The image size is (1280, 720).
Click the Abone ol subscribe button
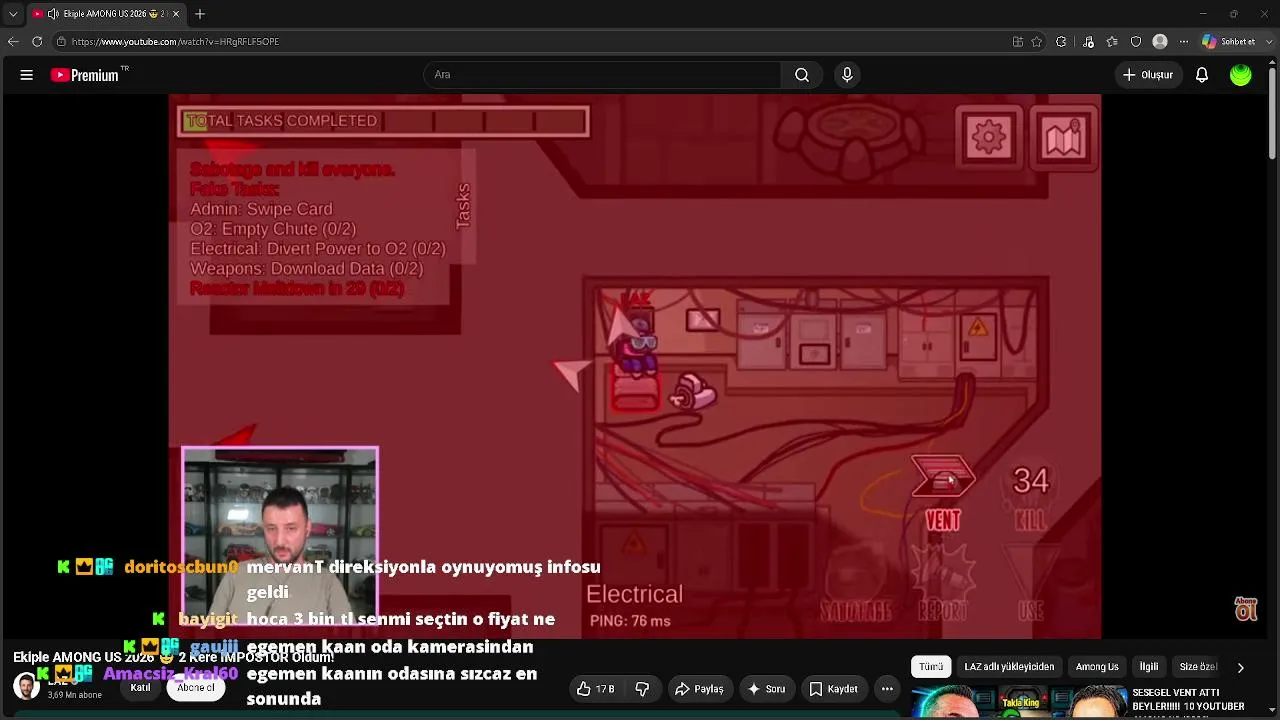coord(196,688)
